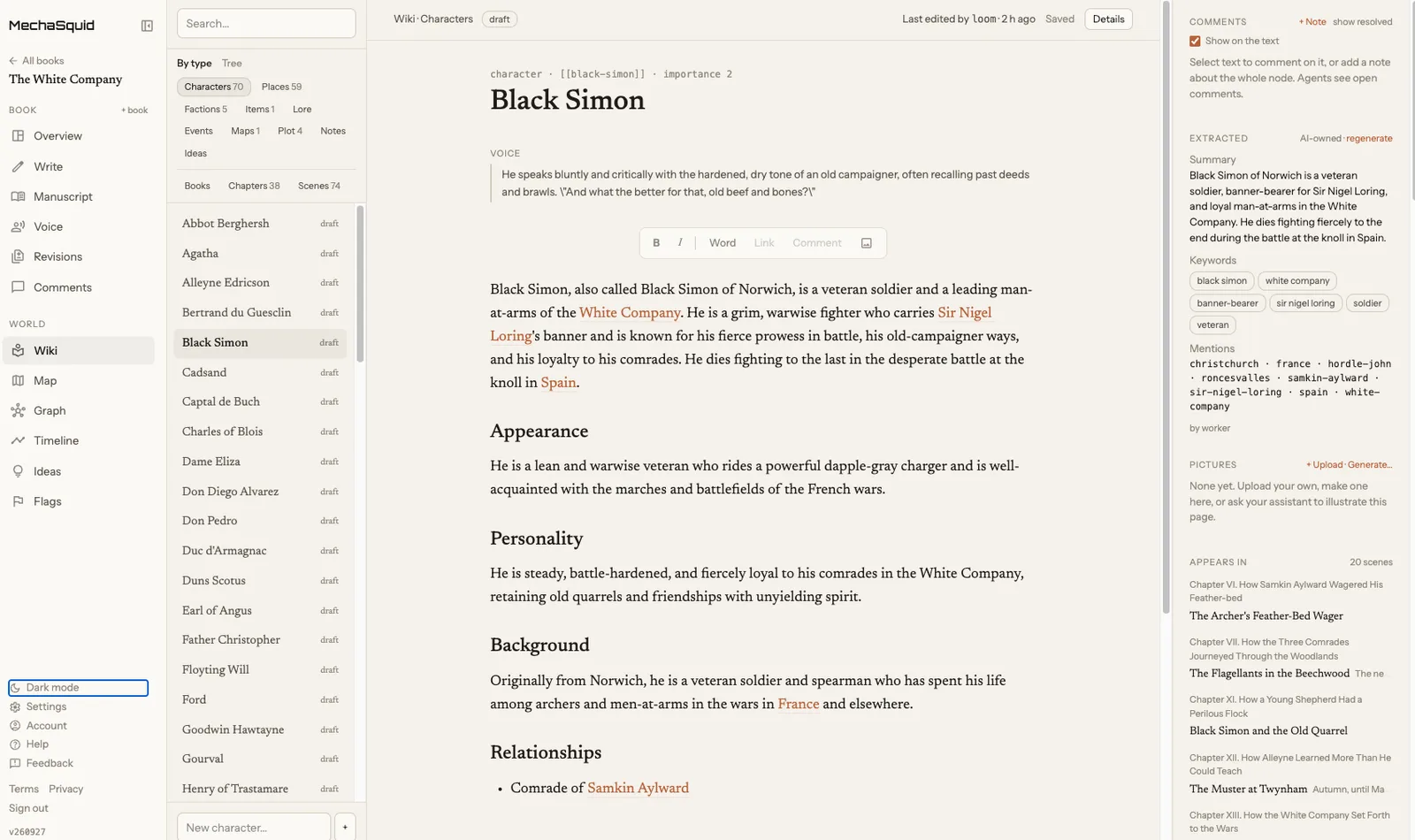Open Manuscript book icon
The image size is (1415, 840).
point(18,196)
